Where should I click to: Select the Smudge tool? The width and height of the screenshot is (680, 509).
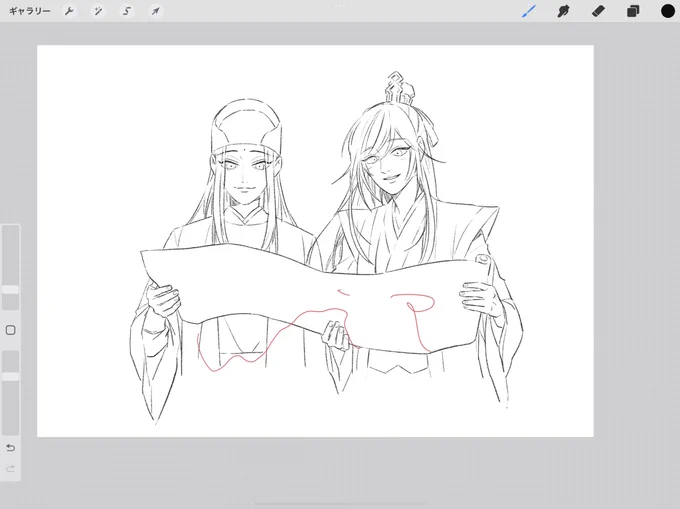(x=563, y=11)
